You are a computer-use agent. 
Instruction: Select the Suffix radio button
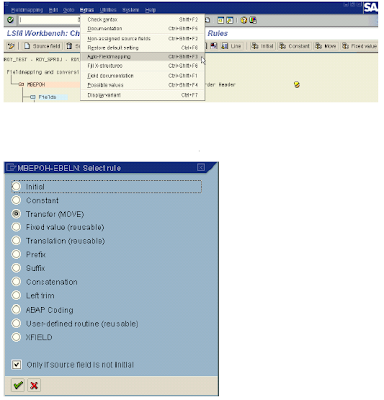point(16,268)
